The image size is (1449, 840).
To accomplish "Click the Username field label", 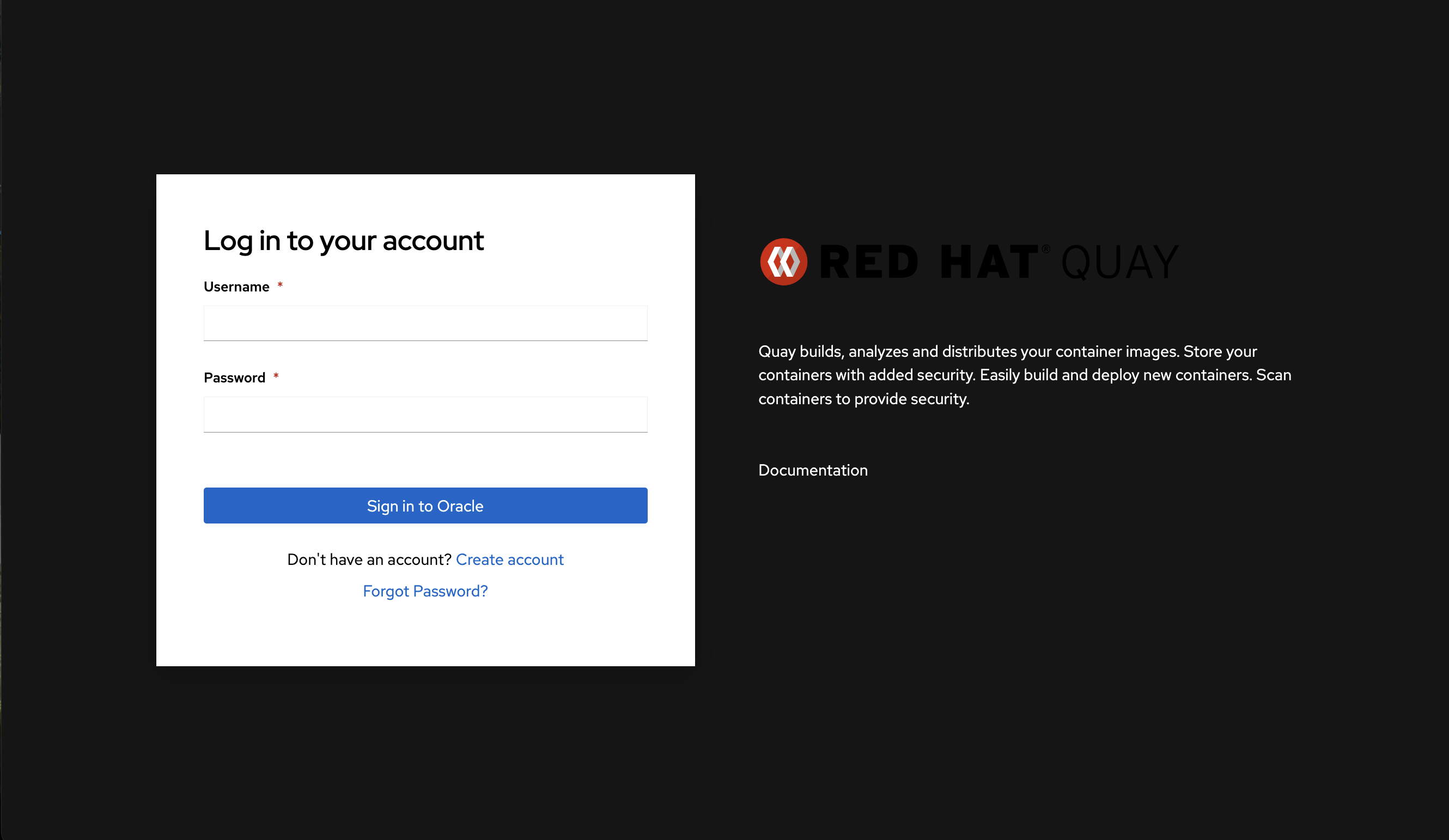I will pos(236,287).
